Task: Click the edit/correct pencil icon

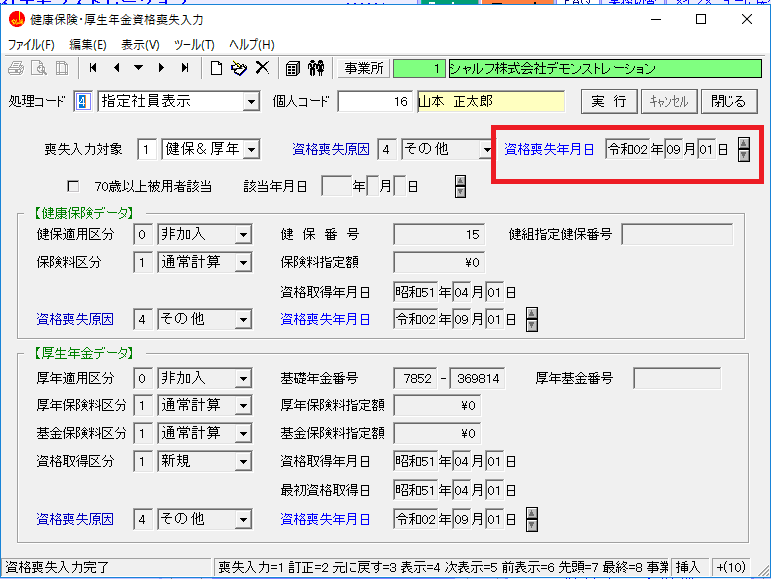Action: click(x=238, y=68)
